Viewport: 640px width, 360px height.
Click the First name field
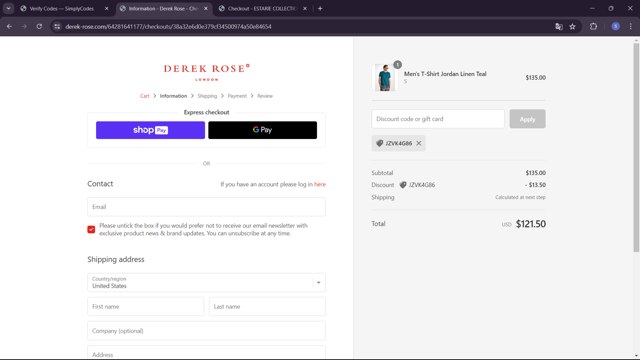click(x=145, y=307)
